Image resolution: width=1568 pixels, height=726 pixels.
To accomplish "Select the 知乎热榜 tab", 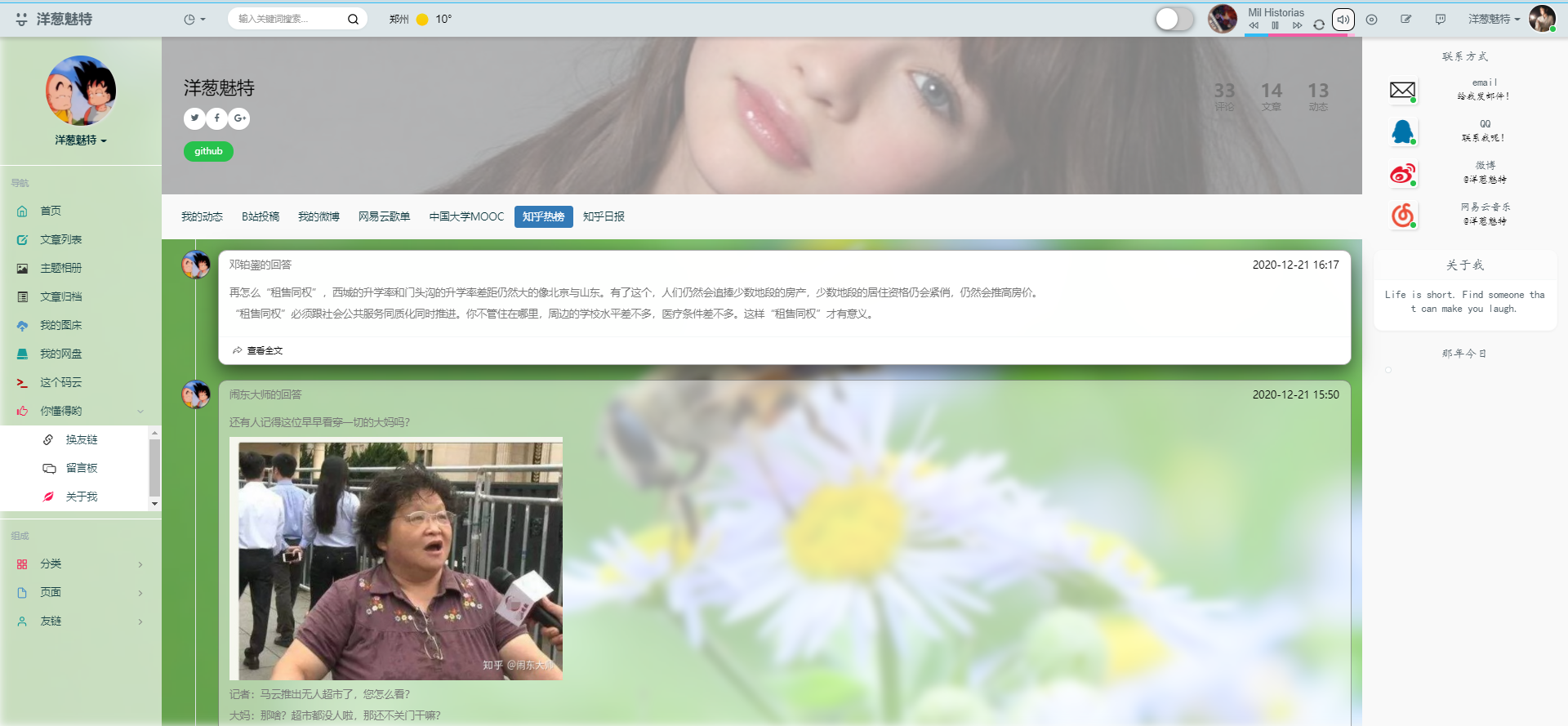I will coord(544,216).
